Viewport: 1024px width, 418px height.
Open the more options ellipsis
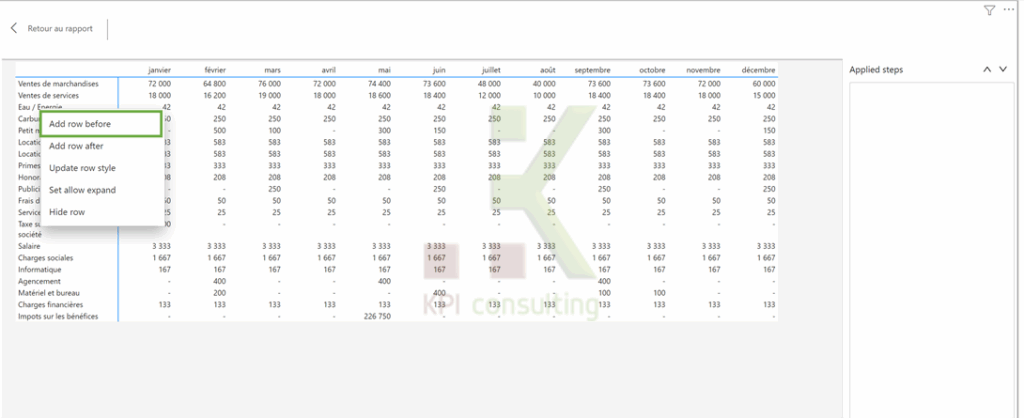1008,10
